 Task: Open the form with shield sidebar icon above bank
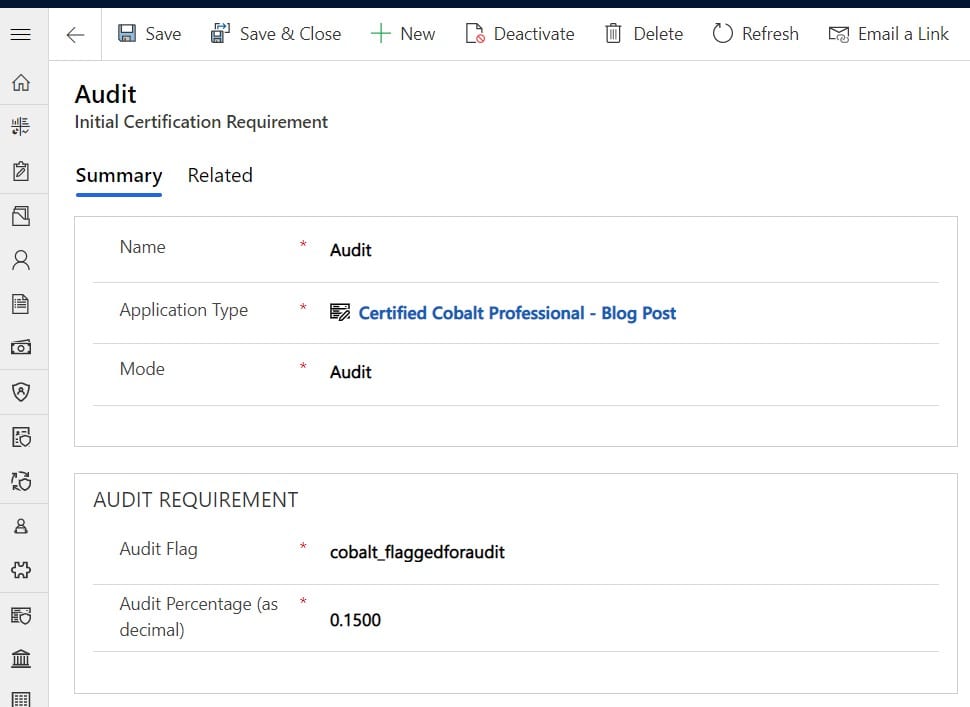pyautogui.click(x=21, y=615)
